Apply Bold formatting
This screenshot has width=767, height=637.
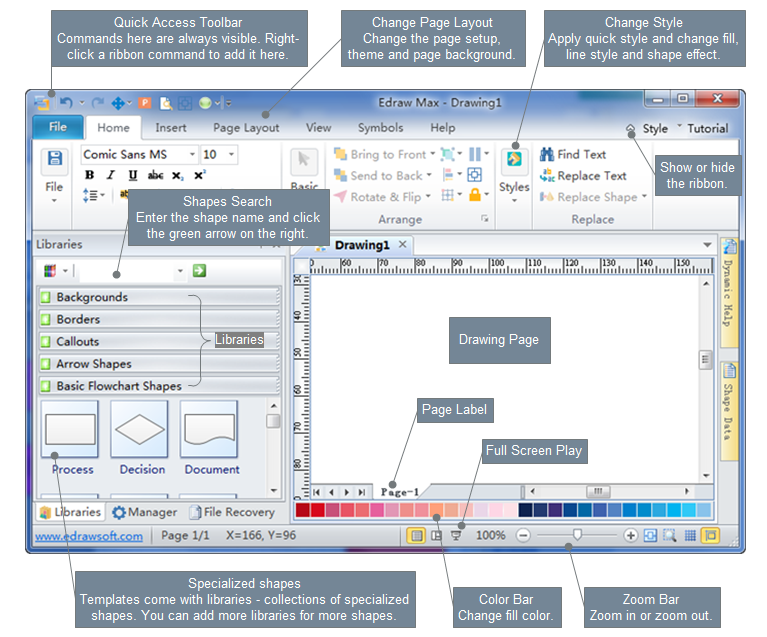pos(90,175)
